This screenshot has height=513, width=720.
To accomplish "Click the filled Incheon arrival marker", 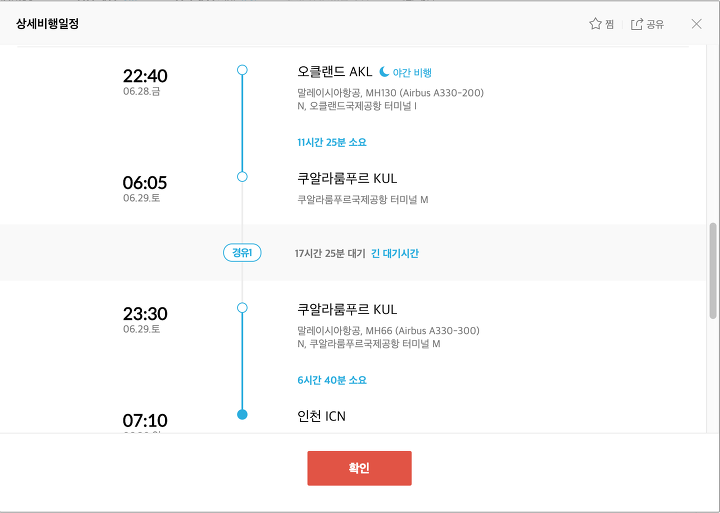I will (242, 415).
